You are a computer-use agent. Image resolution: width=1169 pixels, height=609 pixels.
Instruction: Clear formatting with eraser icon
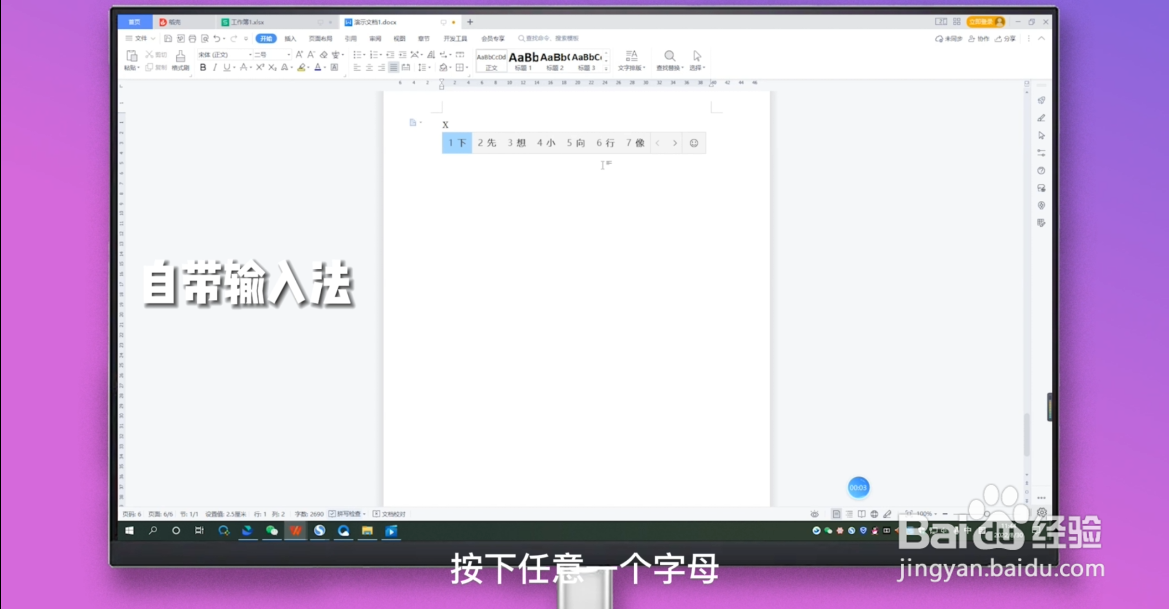pos(324,54)
